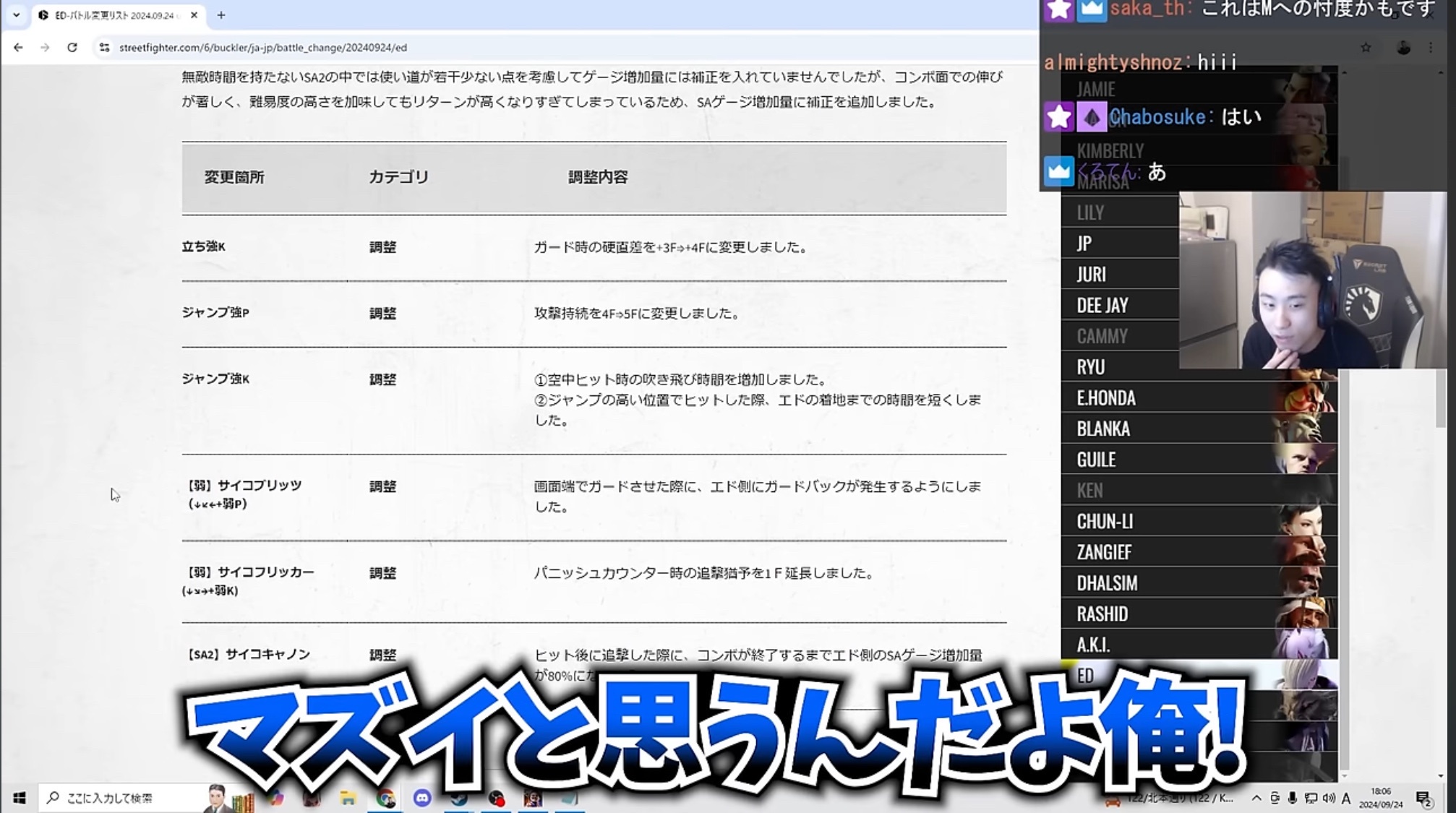
Task: Select JURI in the character list
Action: pyautogui.click(x=1120, y=275)
